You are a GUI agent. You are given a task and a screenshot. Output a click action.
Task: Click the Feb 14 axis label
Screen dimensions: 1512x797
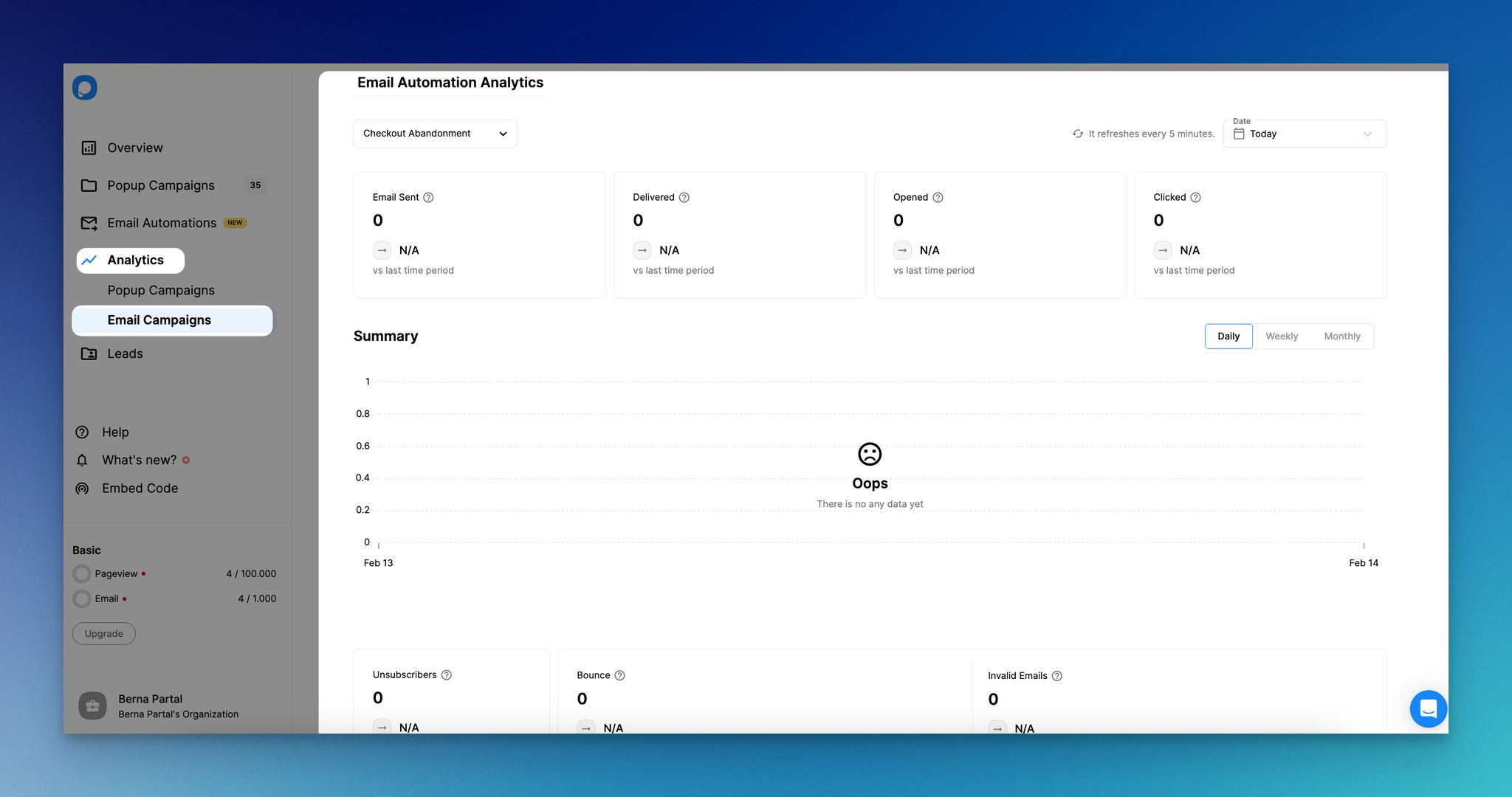pyautogui.click(x=1364, y=562)
